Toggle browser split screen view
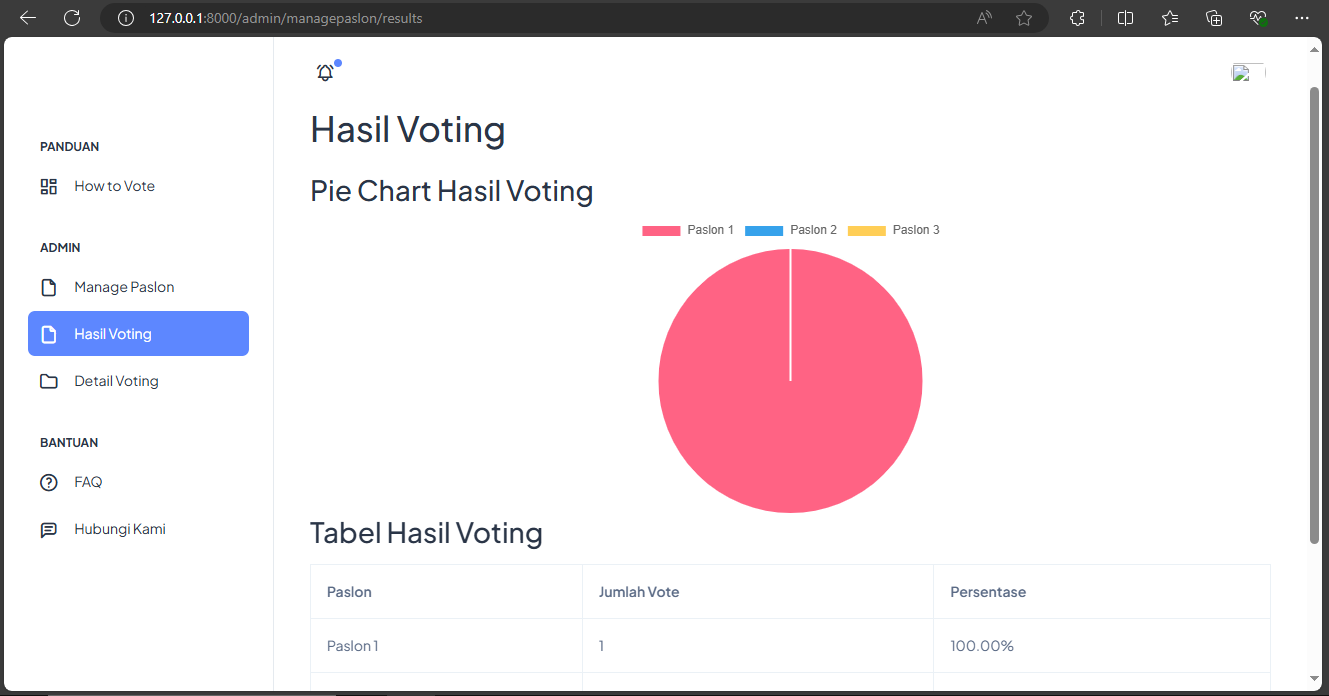Screen dimensions: 1329x696 click(x=1125, y=18)
